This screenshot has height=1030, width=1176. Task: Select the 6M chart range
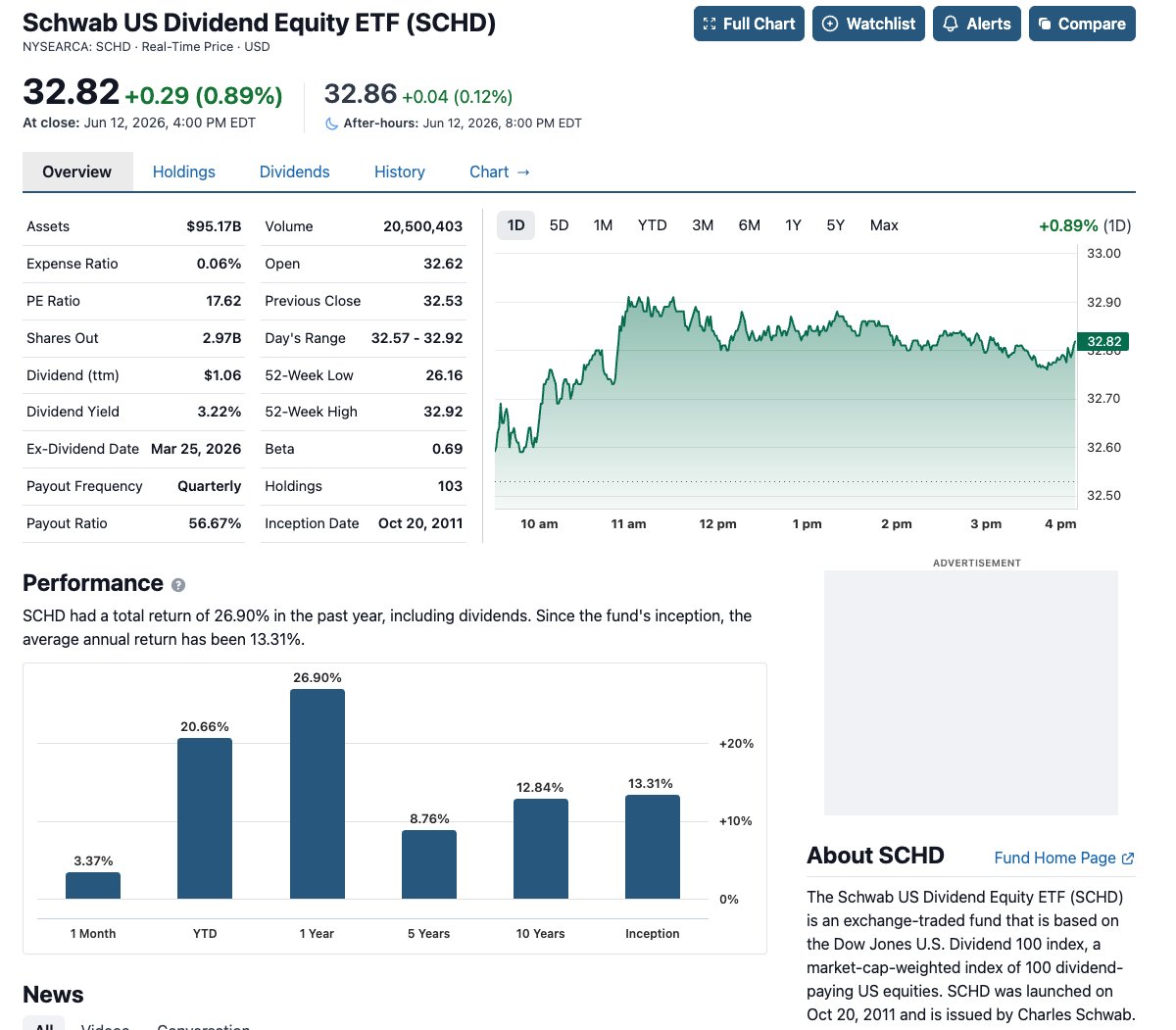[750, 225]
